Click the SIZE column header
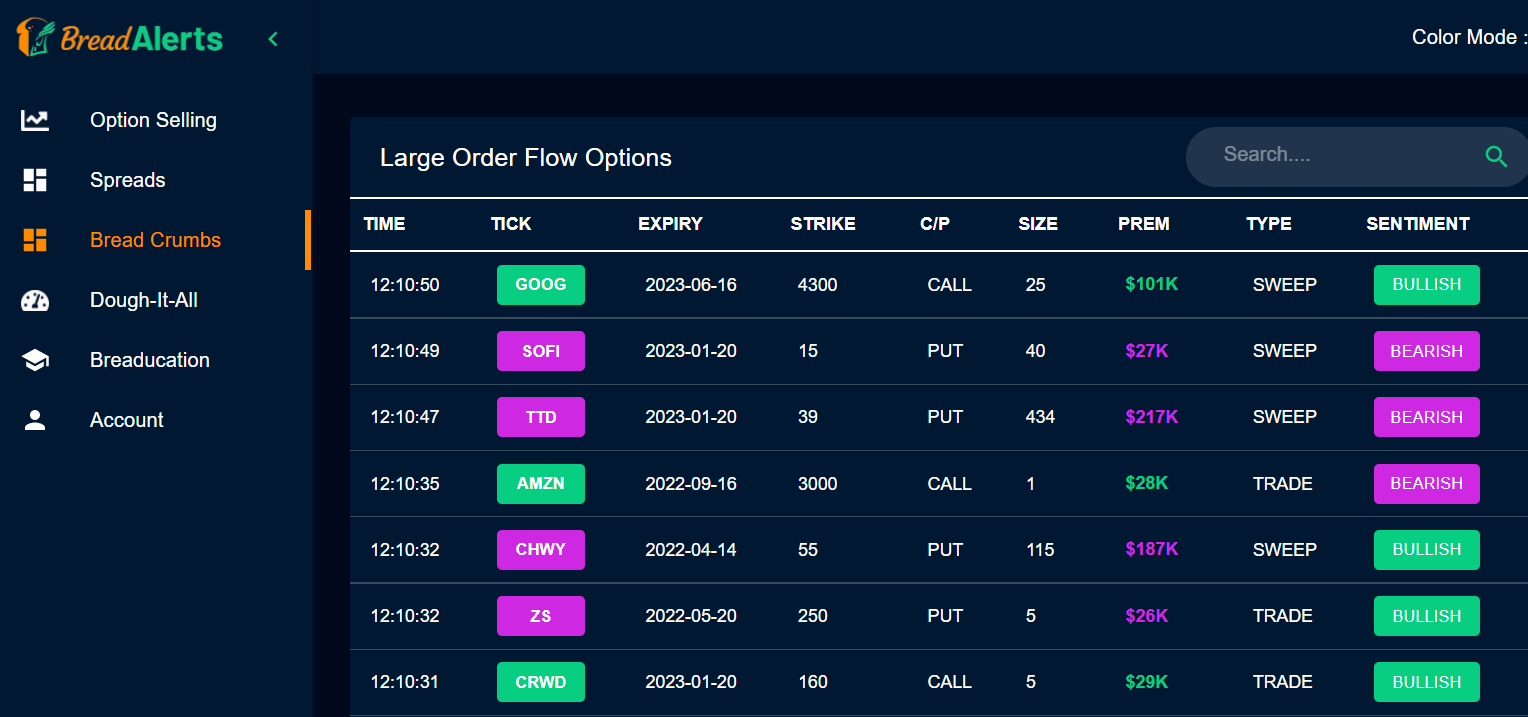The height and width of the screenshot is (717, 1528). [1038, 224]
